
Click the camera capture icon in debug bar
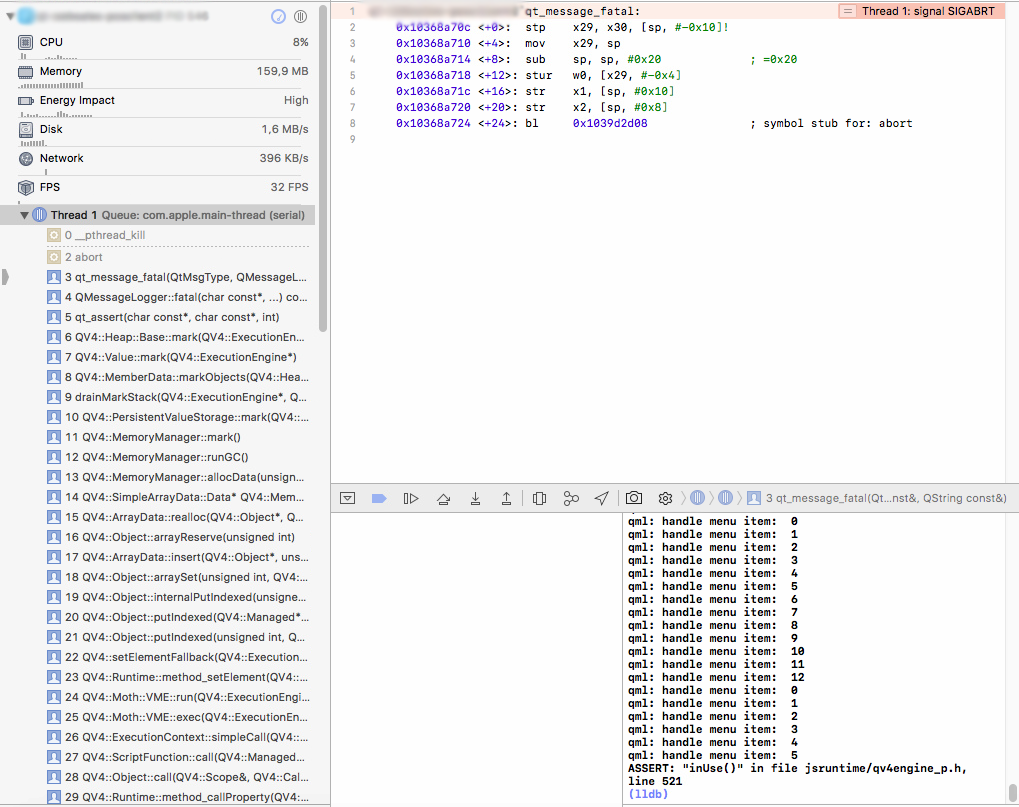point(634,498)
